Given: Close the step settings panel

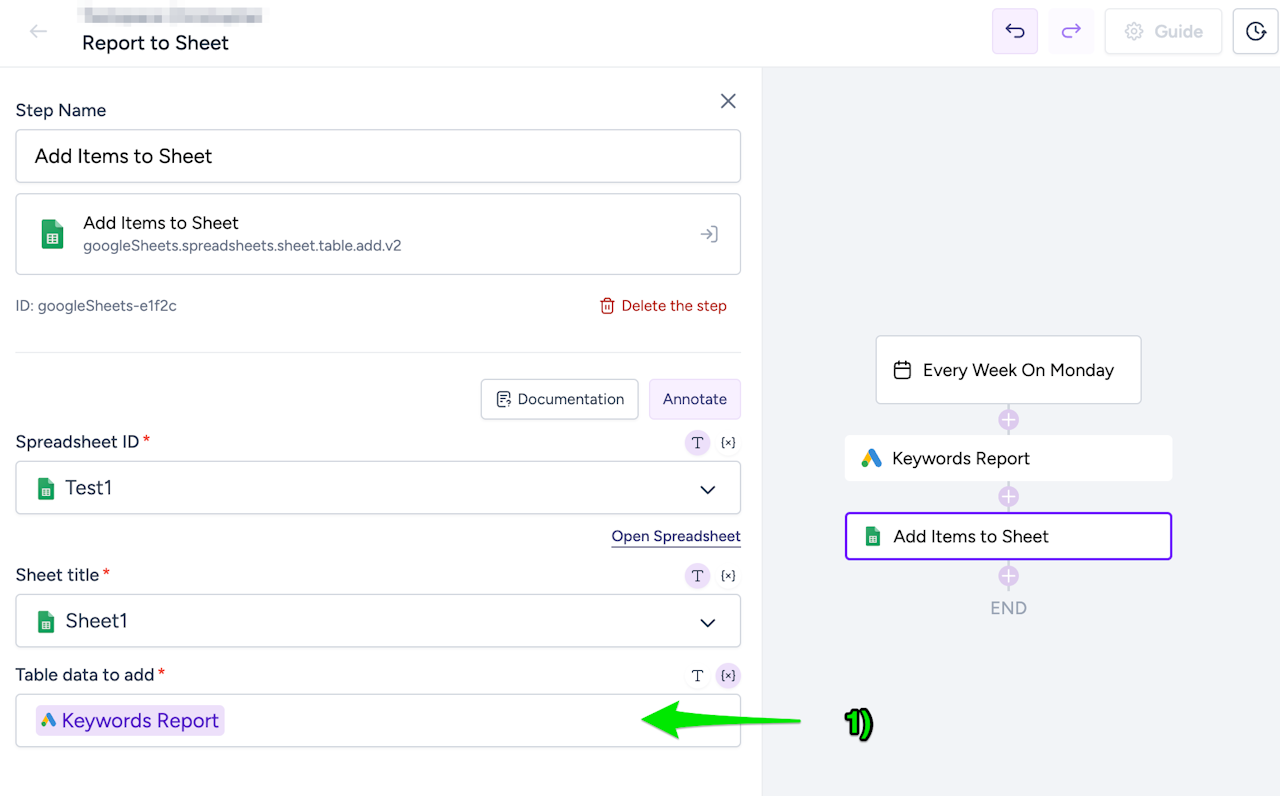Looking at the screenshot, I should coord(728,101).
